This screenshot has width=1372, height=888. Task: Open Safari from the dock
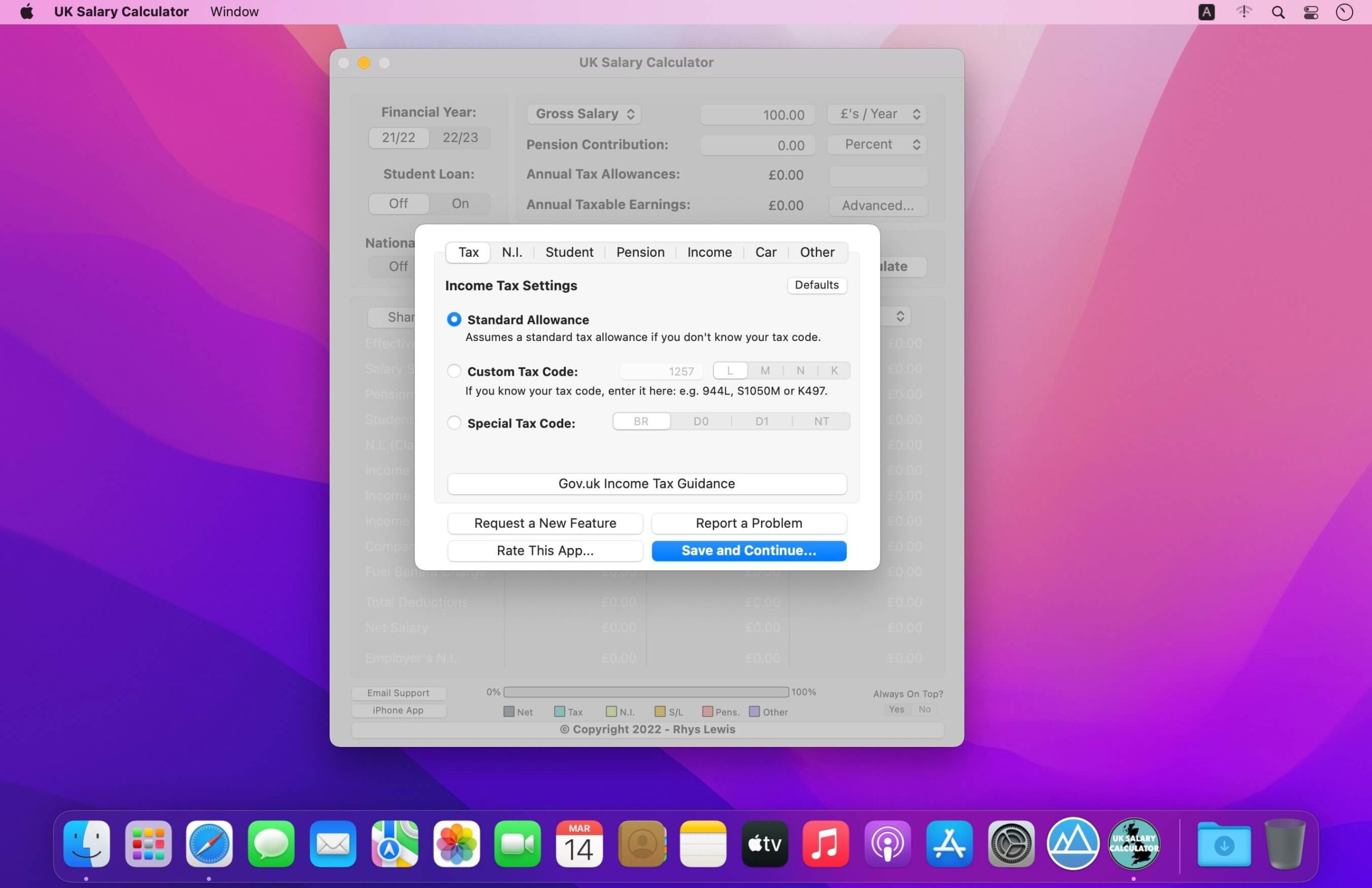209,843
